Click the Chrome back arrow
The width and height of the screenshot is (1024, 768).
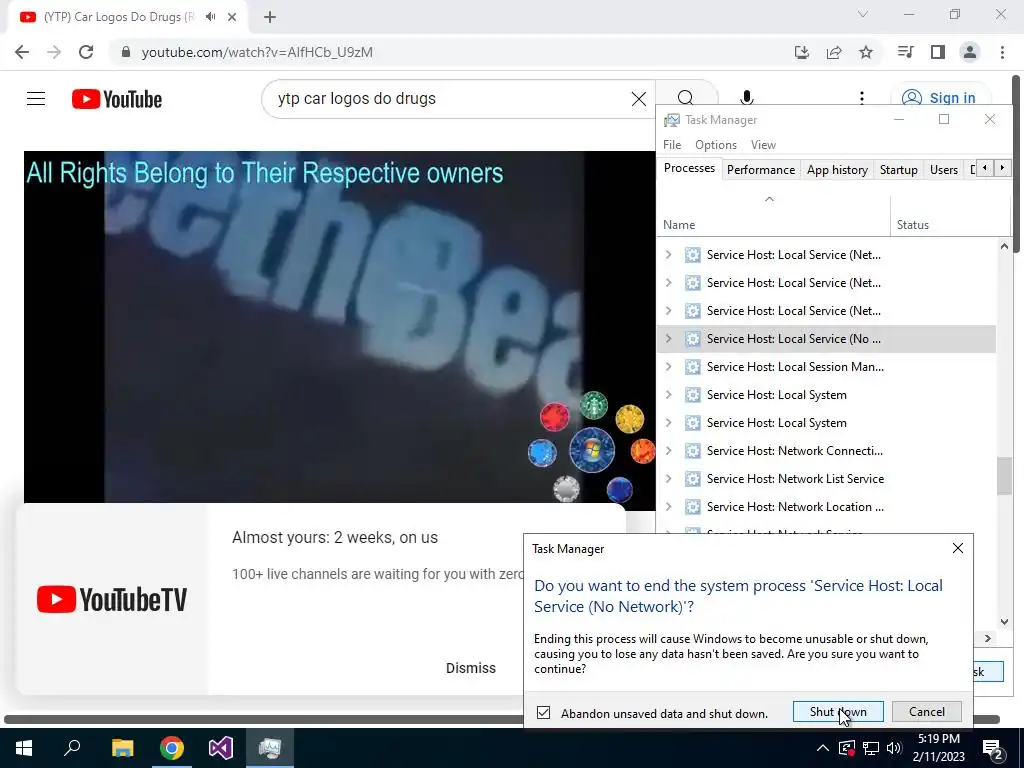click(x=22, y=52)
